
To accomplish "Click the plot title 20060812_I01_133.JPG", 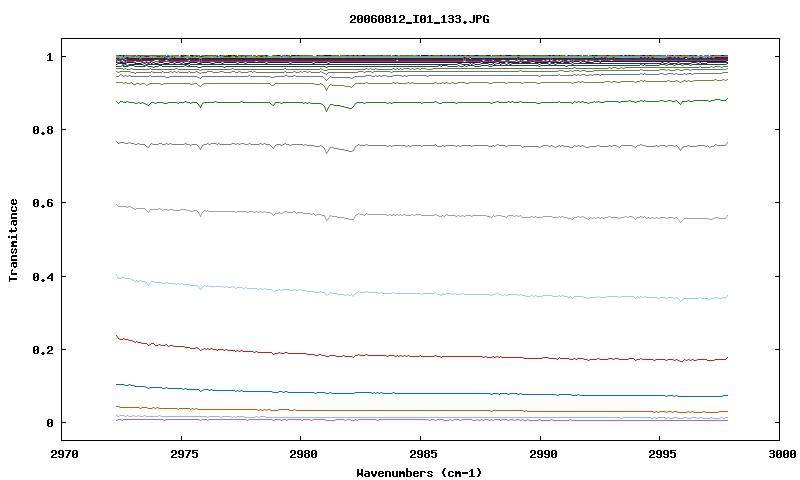I will tap(419, 19).
